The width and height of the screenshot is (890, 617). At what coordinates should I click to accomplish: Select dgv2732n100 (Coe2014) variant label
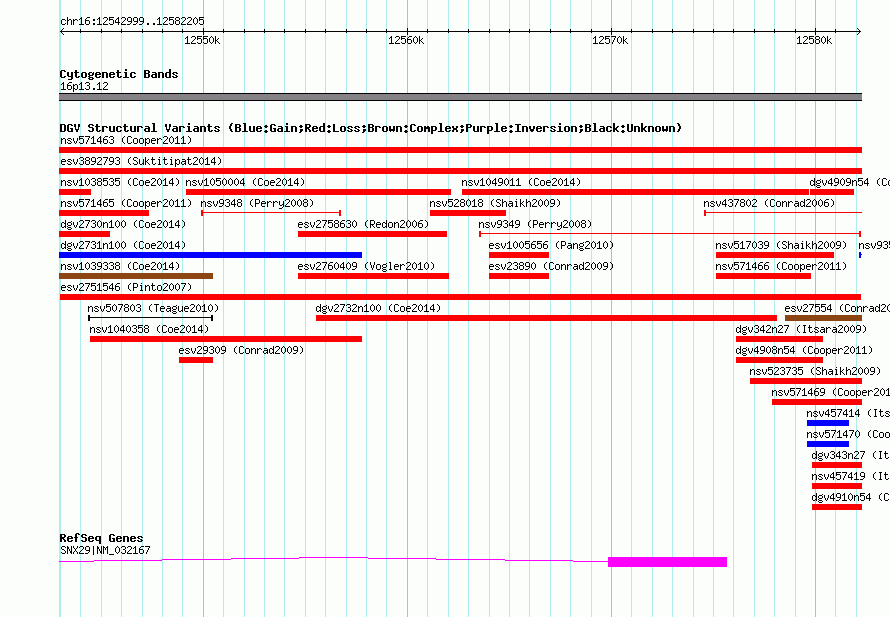pyautogui.click(x=378, y=308)
